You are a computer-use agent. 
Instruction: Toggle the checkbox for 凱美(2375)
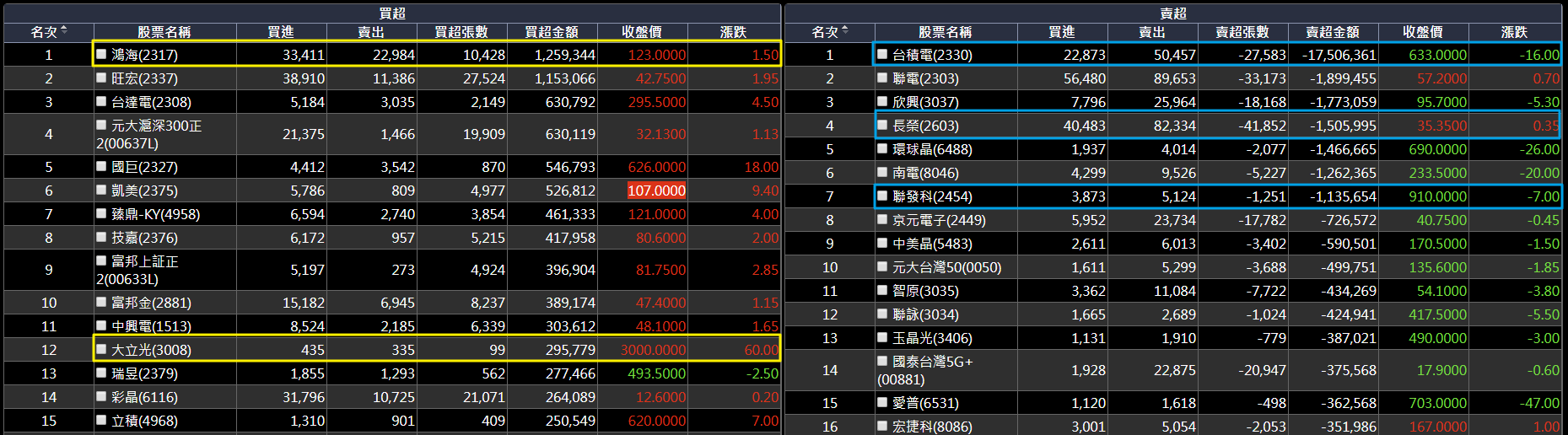pyautogui.click(x=101, y=190)
